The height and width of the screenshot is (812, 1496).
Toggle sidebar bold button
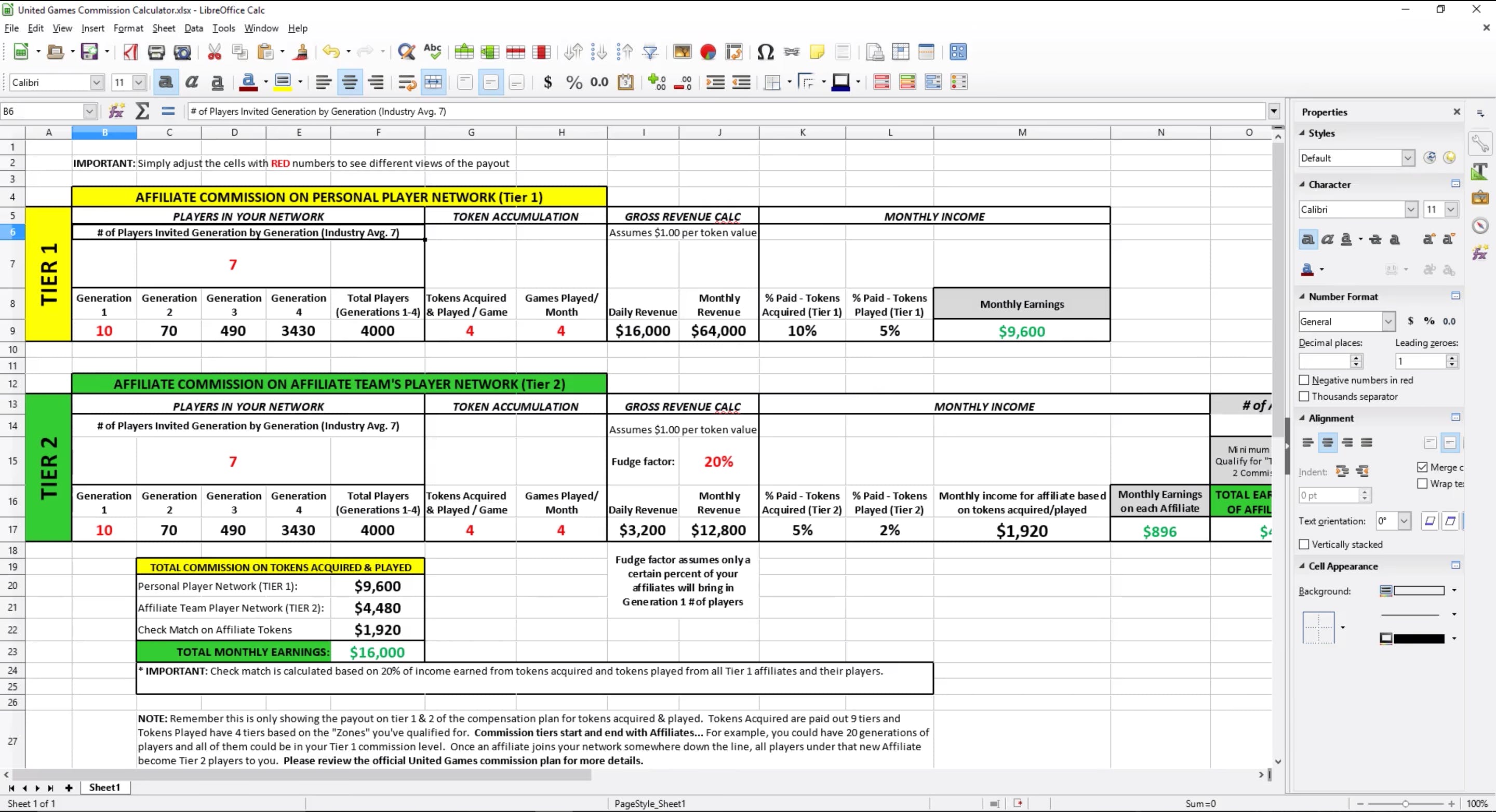tap(1308, 239)
